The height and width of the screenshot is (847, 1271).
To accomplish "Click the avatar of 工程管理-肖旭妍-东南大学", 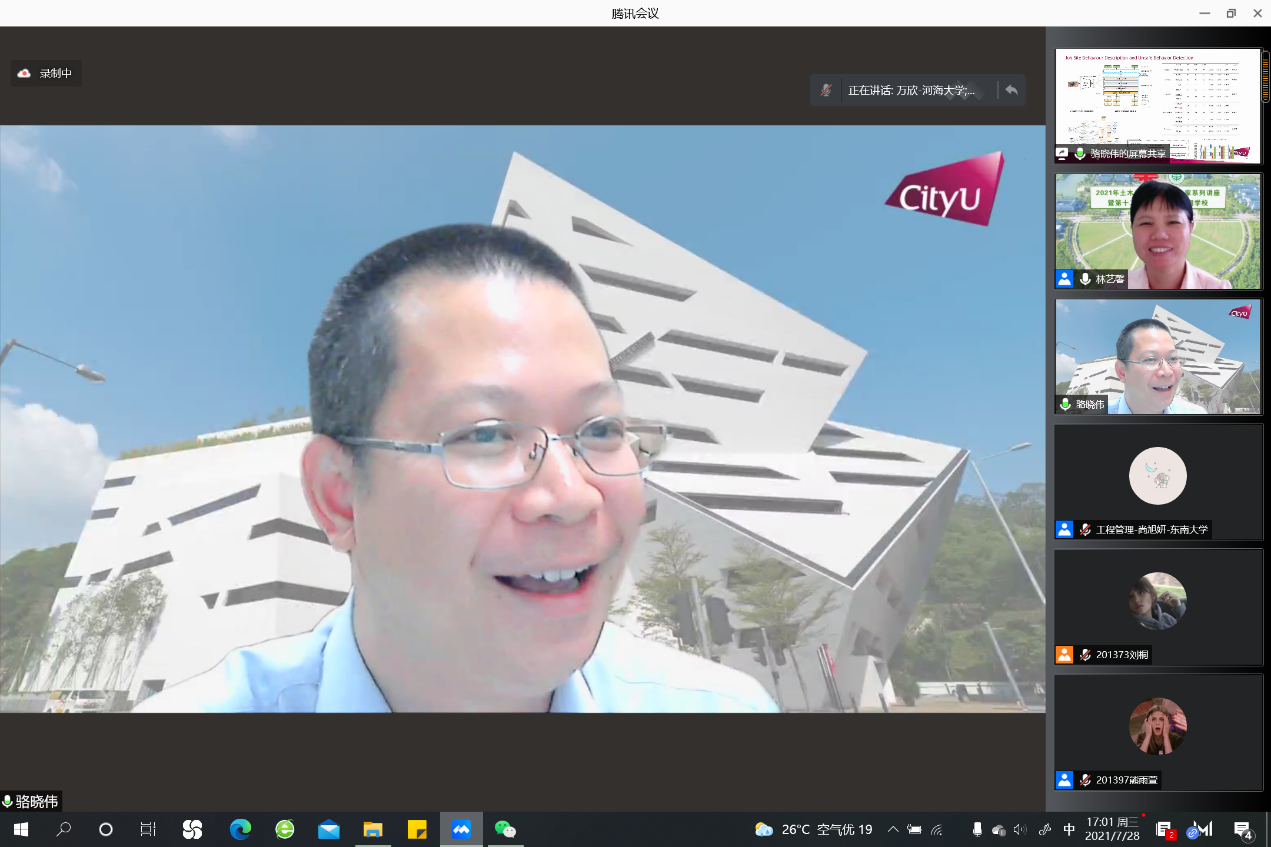I will (1157, 475).
